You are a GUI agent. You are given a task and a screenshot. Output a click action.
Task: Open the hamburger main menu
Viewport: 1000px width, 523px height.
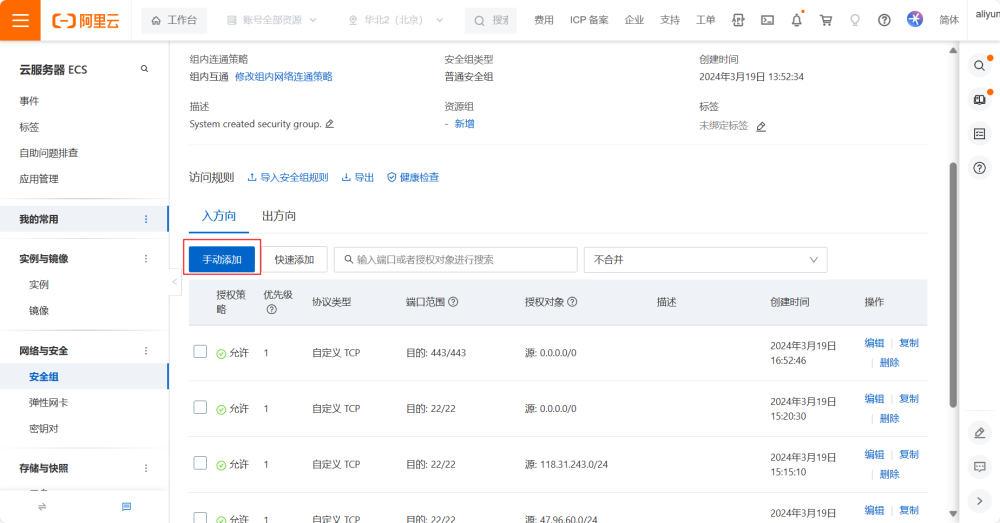click(x=20, y=20)
